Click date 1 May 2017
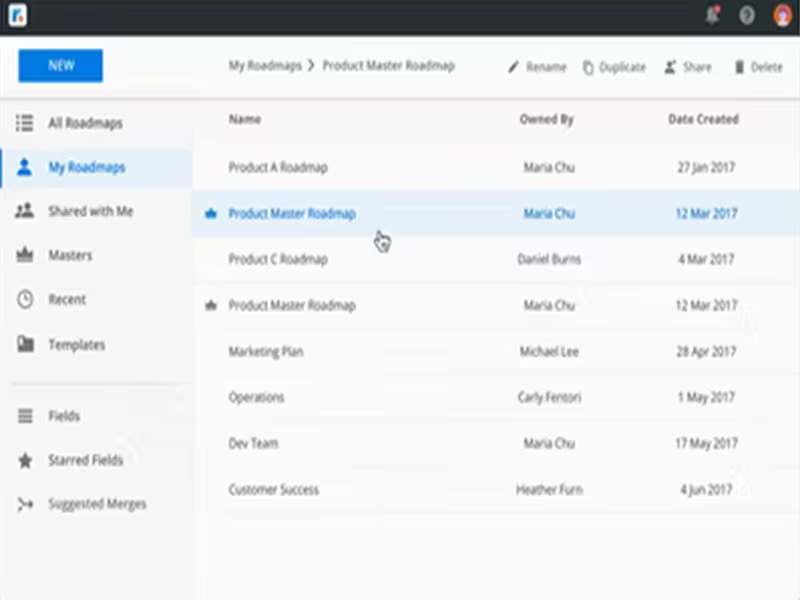Viewport: 800px width, 600px height. click(x=706, y=397)
